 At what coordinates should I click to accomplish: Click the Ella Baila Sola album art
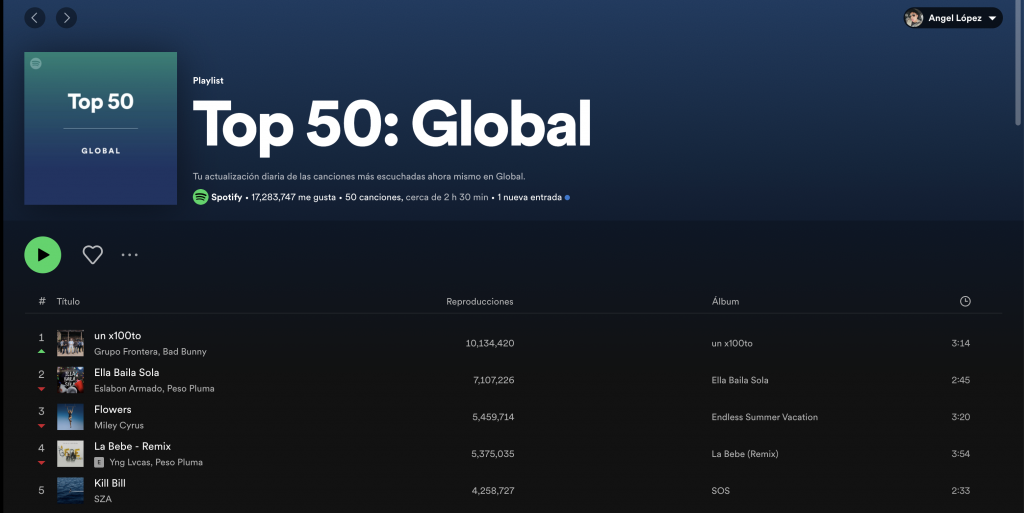pos(70,380)
